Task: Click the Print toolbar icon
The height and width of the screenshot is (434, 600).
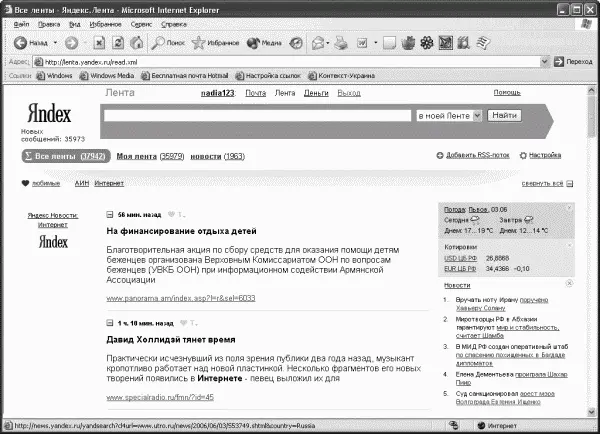Action: 341,43
